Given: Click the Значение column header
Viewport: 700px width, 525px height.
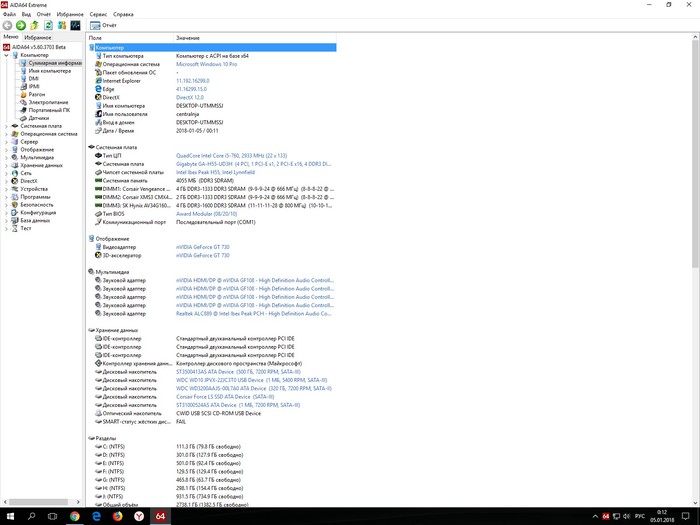Looking at the screenshot, I should [188, 37].
